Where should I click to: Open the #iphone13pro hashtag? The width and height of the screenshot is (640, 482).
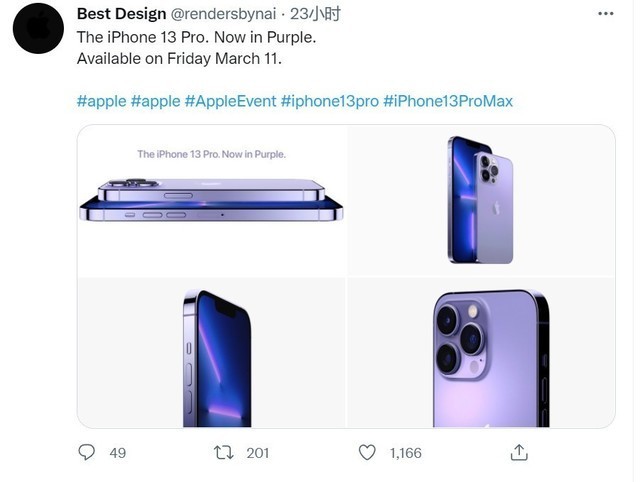[x=330, y=101]
